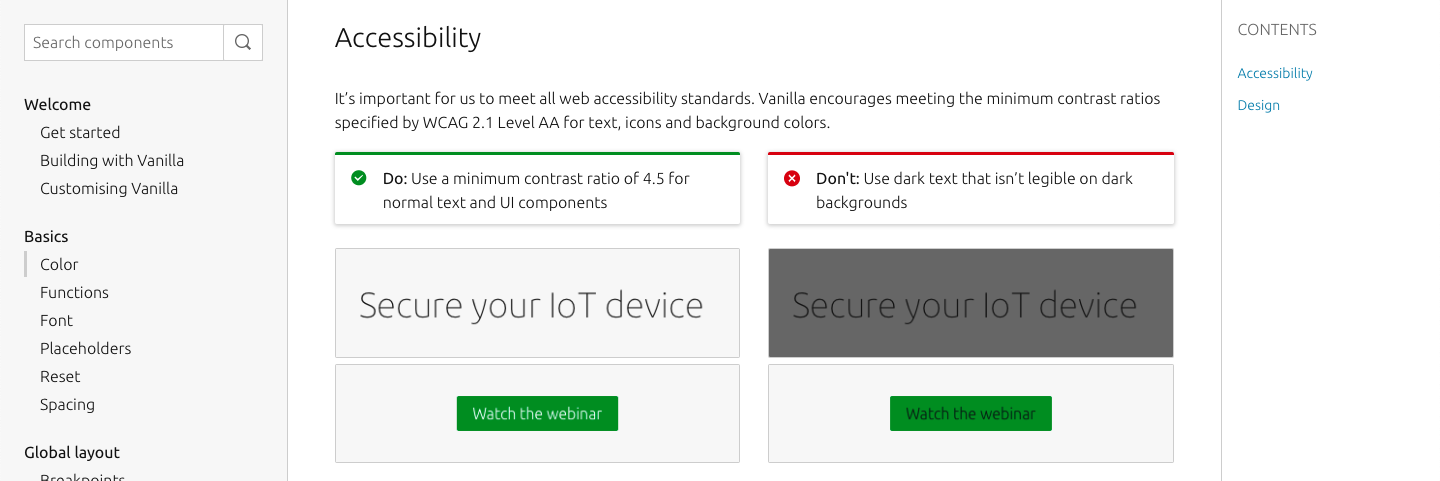The image size is (1440, 481).
Task: Click the red cross Don't icon
Action: (792, 178)
